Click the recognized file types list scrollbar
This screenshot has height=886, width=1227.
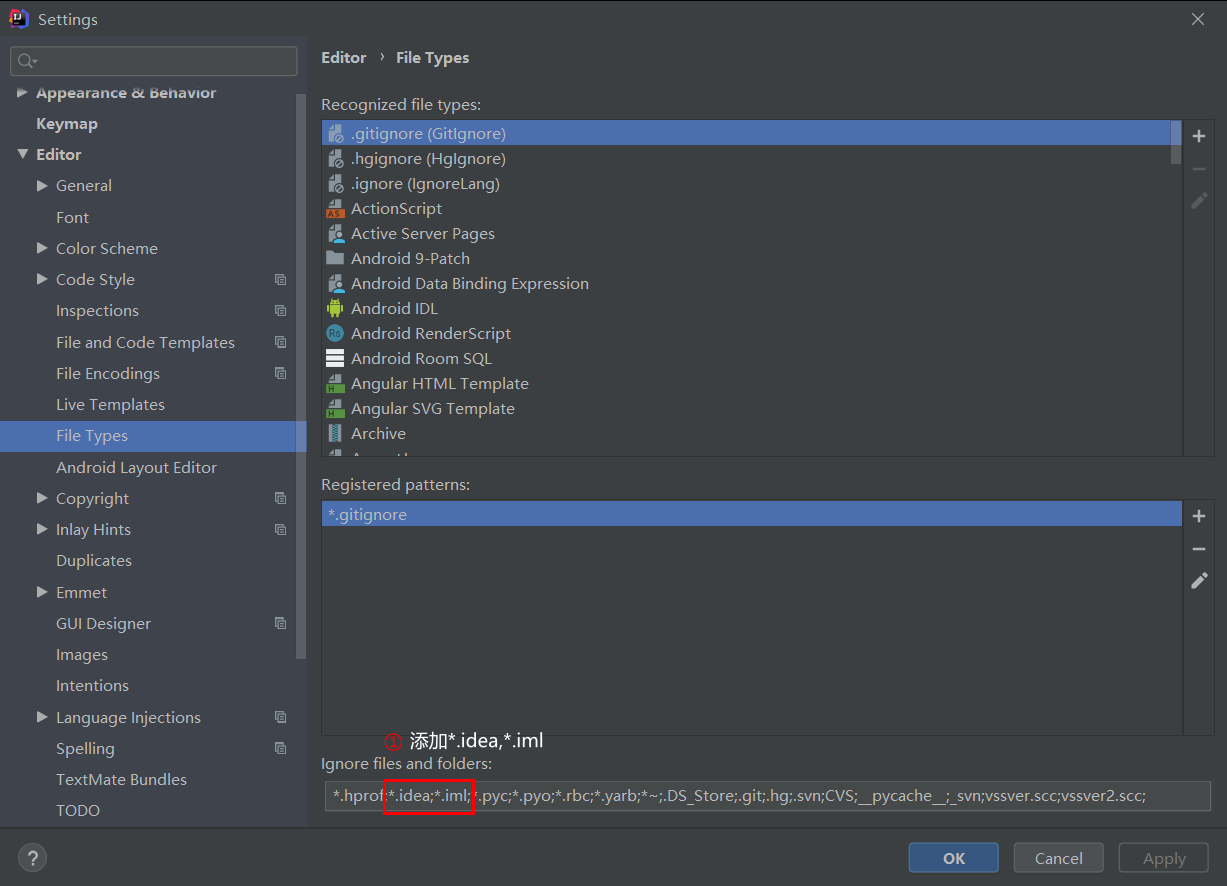(1176, 143)
